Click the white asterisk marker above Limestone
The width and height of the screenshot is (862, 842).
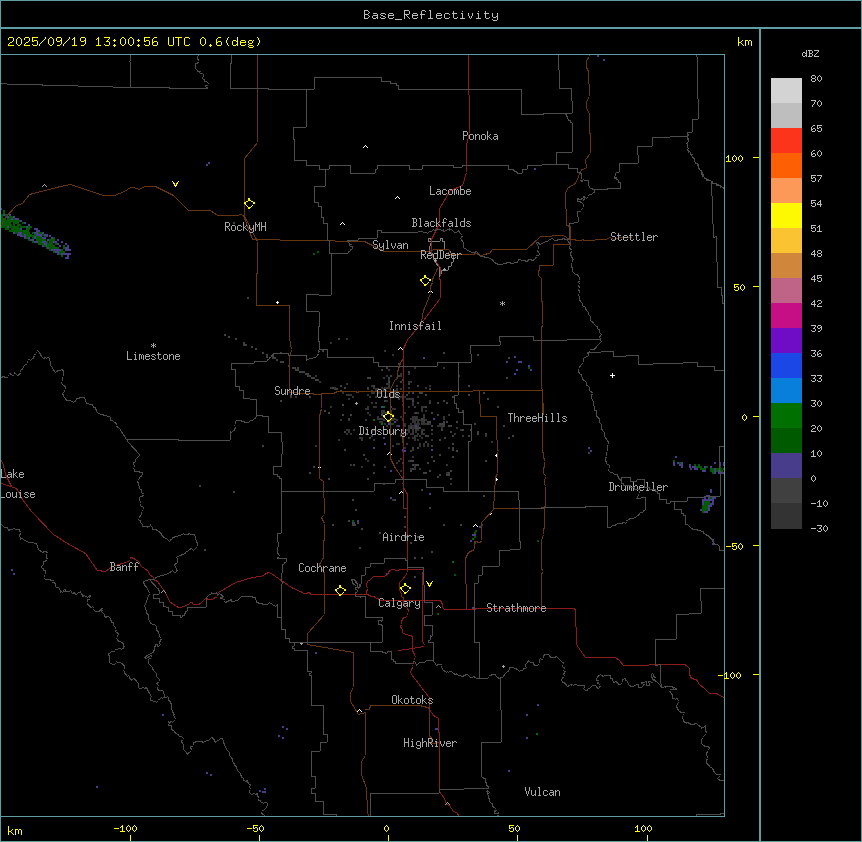(x=153, y=345)
